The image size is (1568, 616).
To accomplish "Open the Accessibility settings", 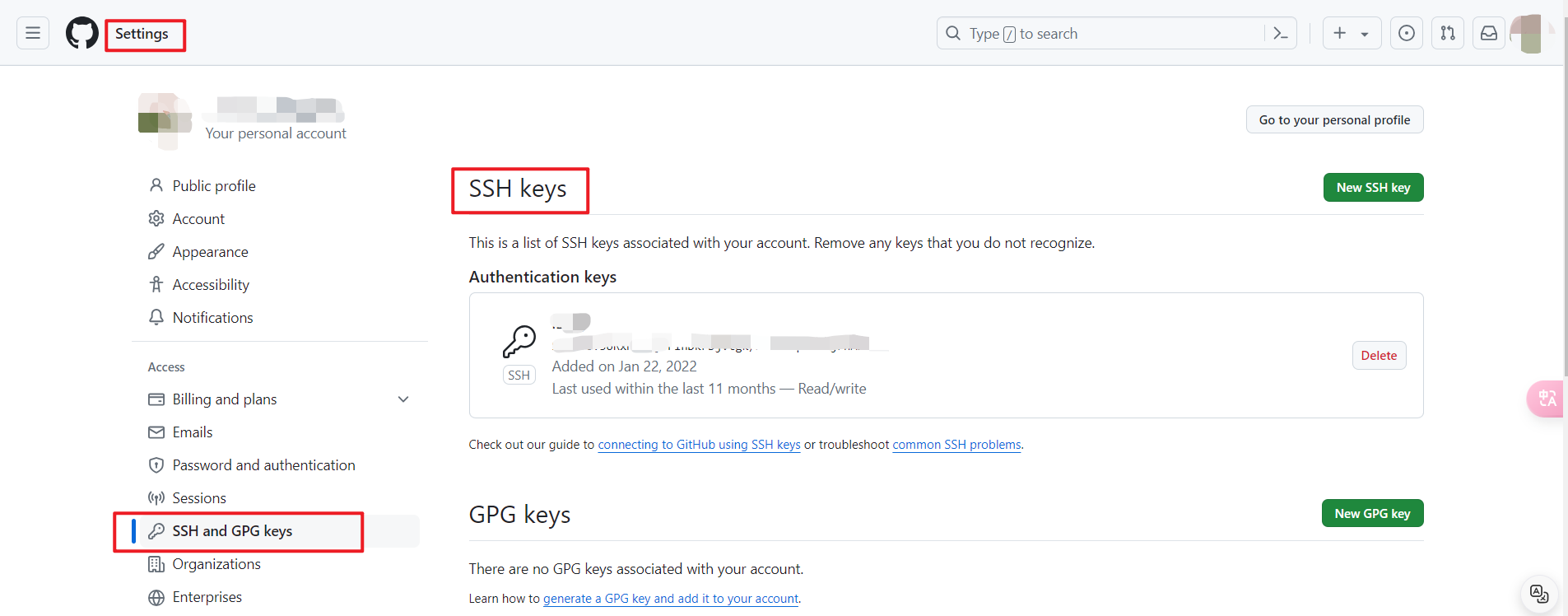I will click(211, 284).
